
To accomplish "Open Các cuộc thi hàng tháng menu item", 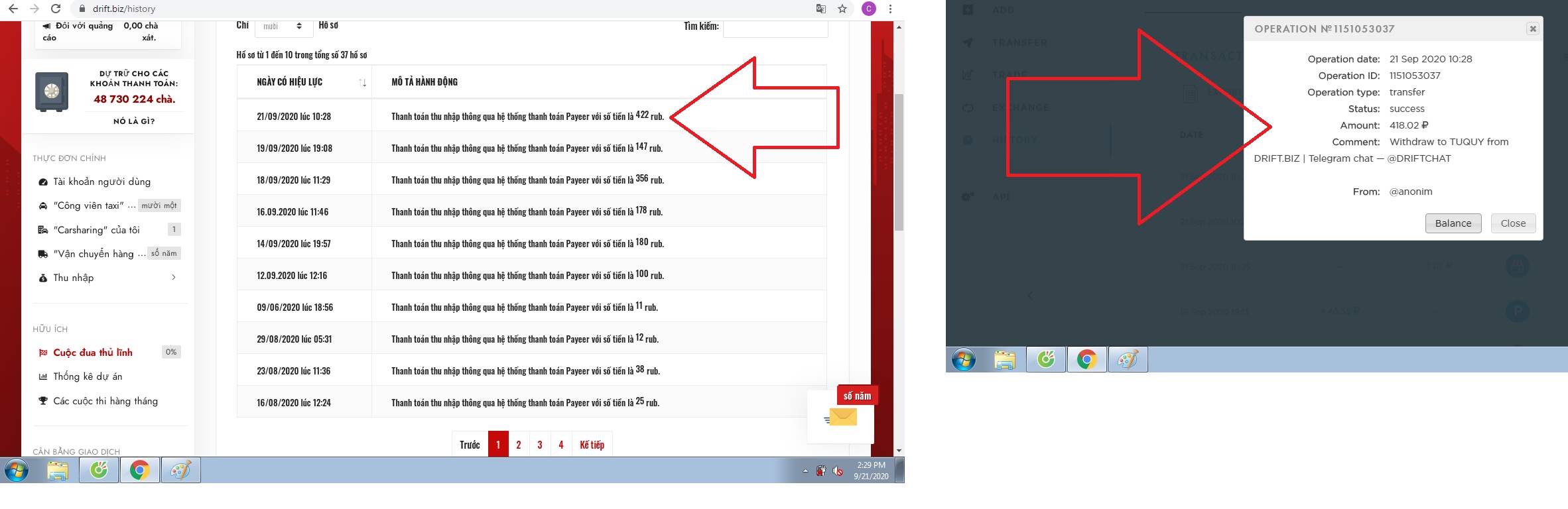I will pyautogui.click(x=105, y=401).
